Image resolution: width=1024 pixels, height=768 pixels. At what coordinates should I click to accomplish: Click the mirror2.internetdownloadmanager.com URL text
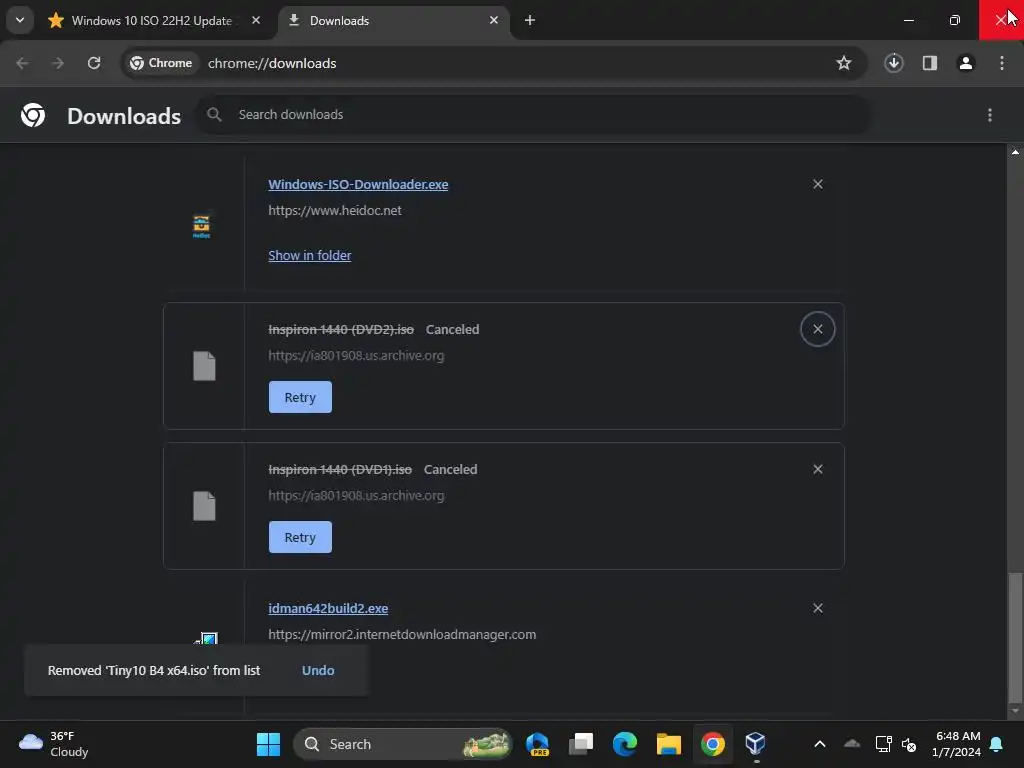(402, 634)
